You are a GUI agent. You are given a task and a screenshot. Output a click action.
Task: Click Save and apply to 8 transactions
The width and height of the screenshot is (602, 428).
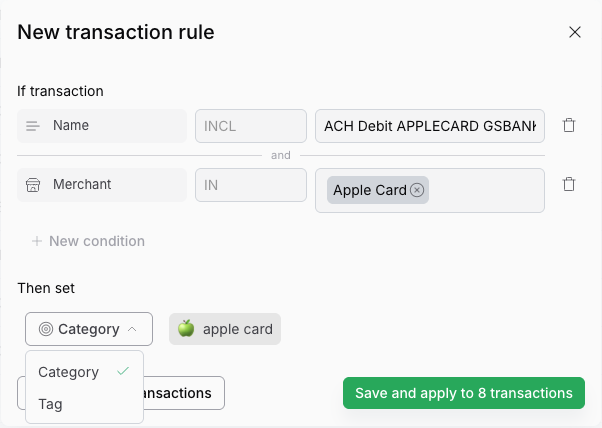[464, 393]
